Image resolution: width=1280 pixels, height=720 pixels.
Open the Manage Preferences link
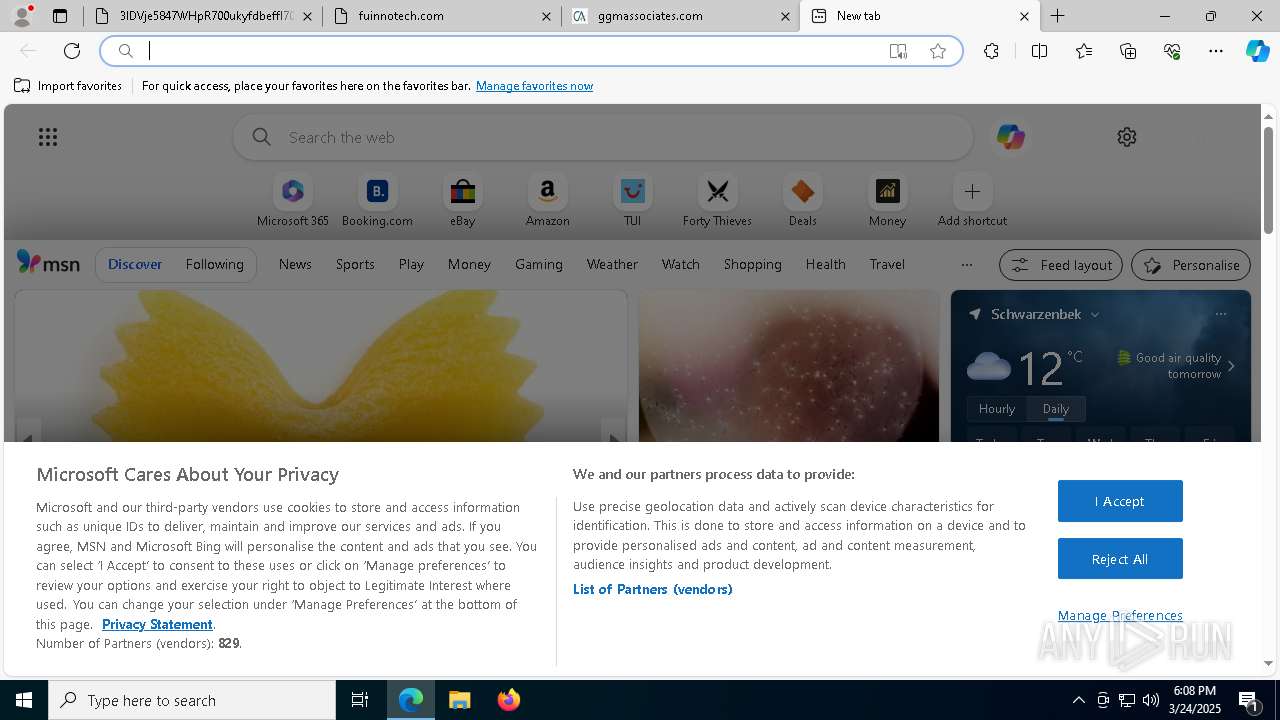(1120, 615)
